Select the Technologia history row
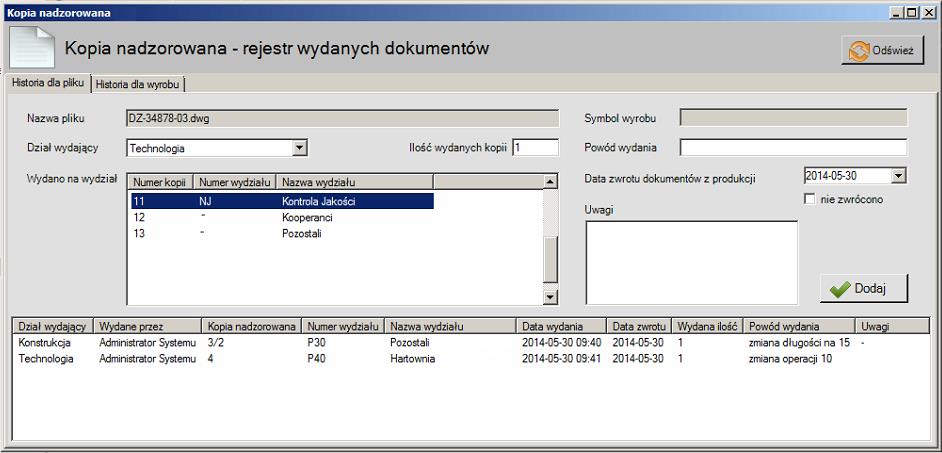 coord(471,359)
